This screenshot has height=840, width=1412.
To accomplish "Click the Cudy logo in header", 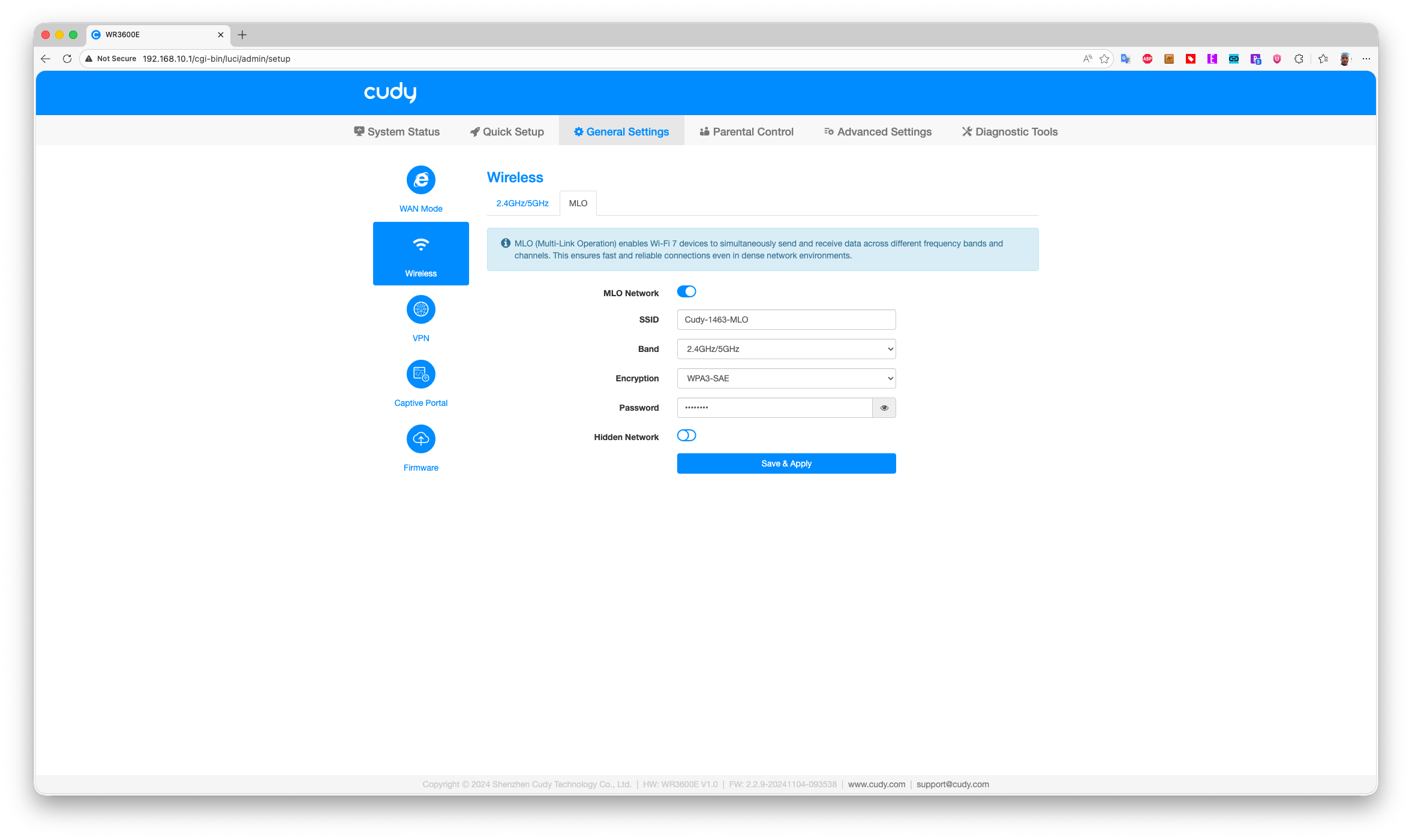I will (x=390, y=92).
